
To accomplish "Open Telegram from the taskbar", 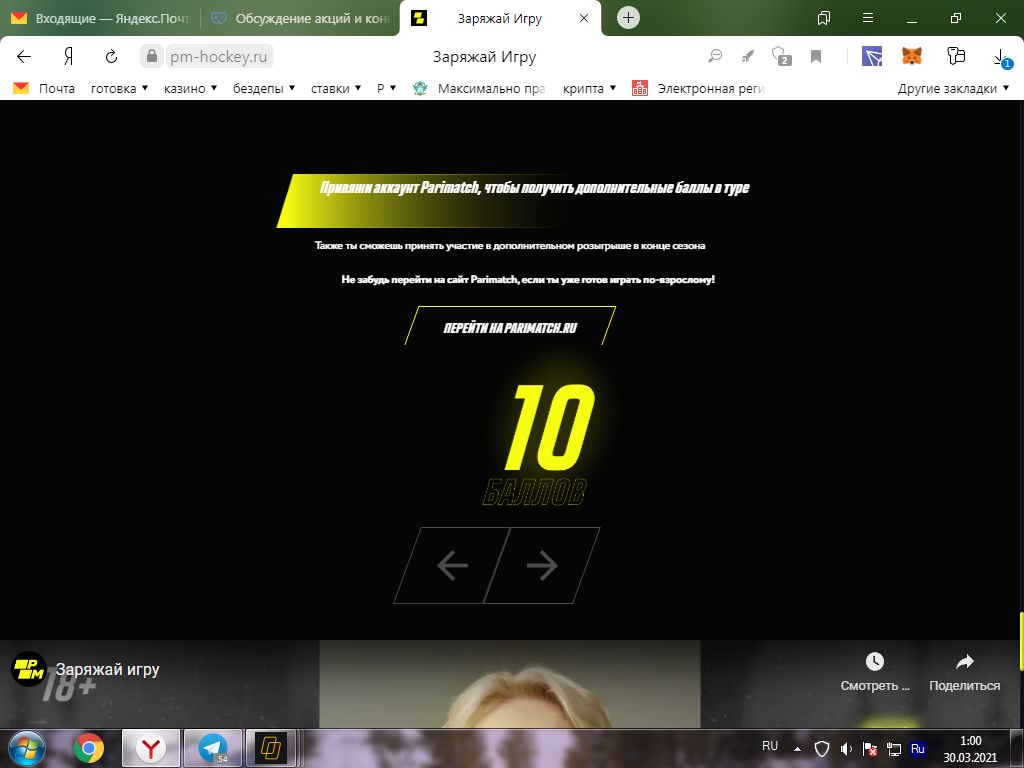I will [x=213, y=748].
